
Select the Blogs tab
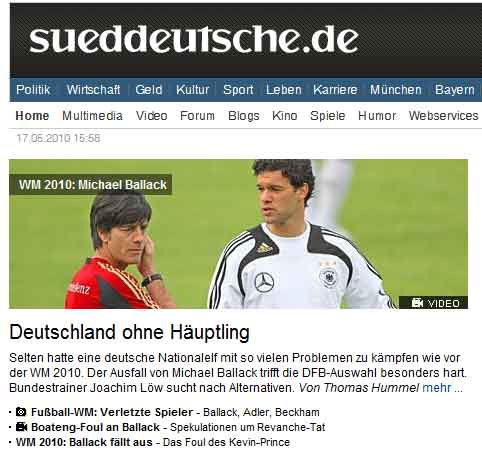pos(244,116)
